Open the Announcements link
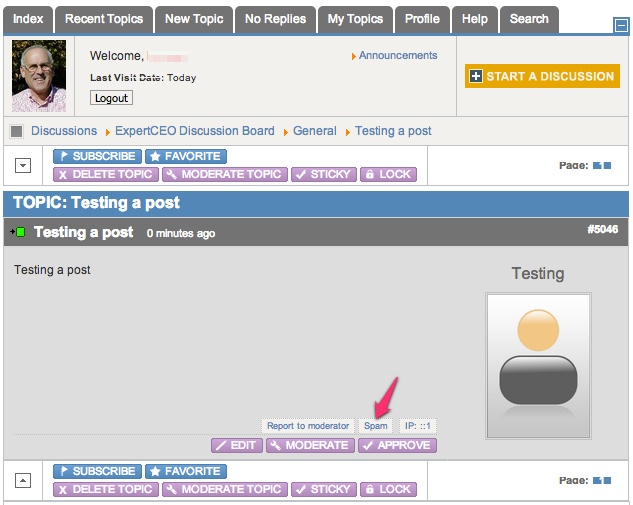 click(x=397, y=56)
